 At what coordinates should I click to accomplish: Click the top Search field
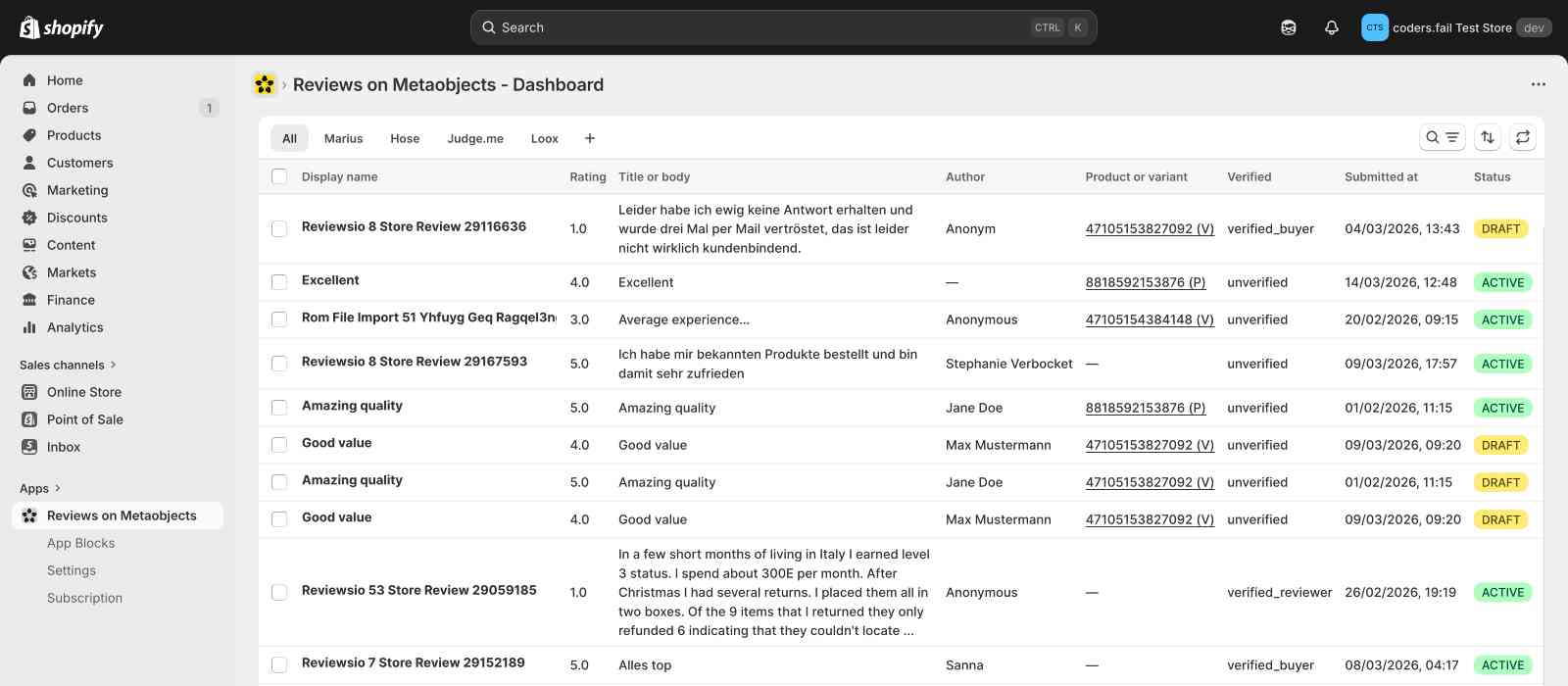pos(784,27)
